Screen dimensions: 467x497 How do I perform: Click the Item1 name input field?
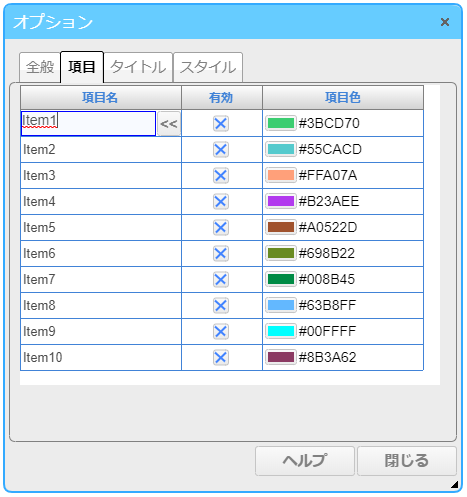[x=88, y=124]
